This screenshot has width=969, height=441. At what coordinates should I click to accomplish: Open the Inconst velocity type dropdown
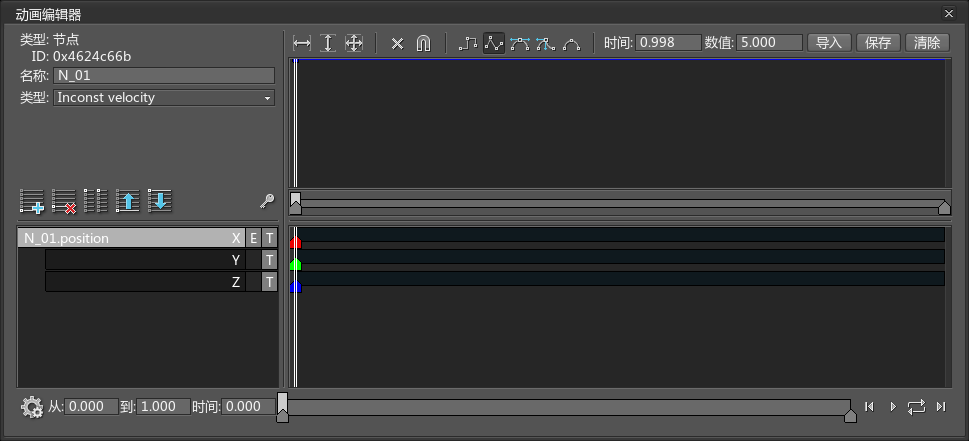click(164, 98)
